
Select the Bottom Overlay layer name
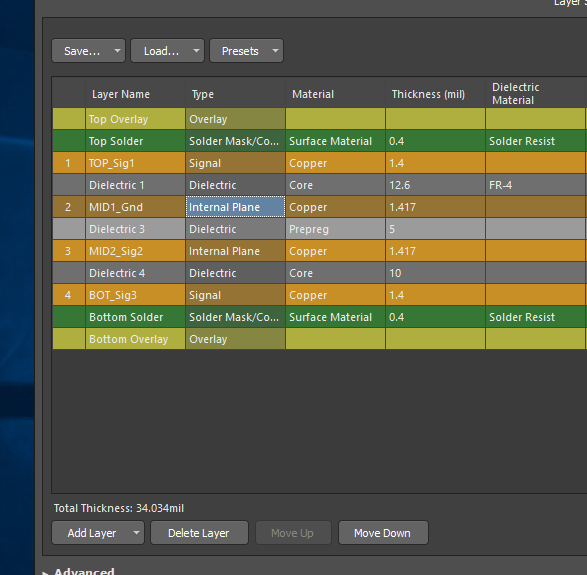[135, 339]
